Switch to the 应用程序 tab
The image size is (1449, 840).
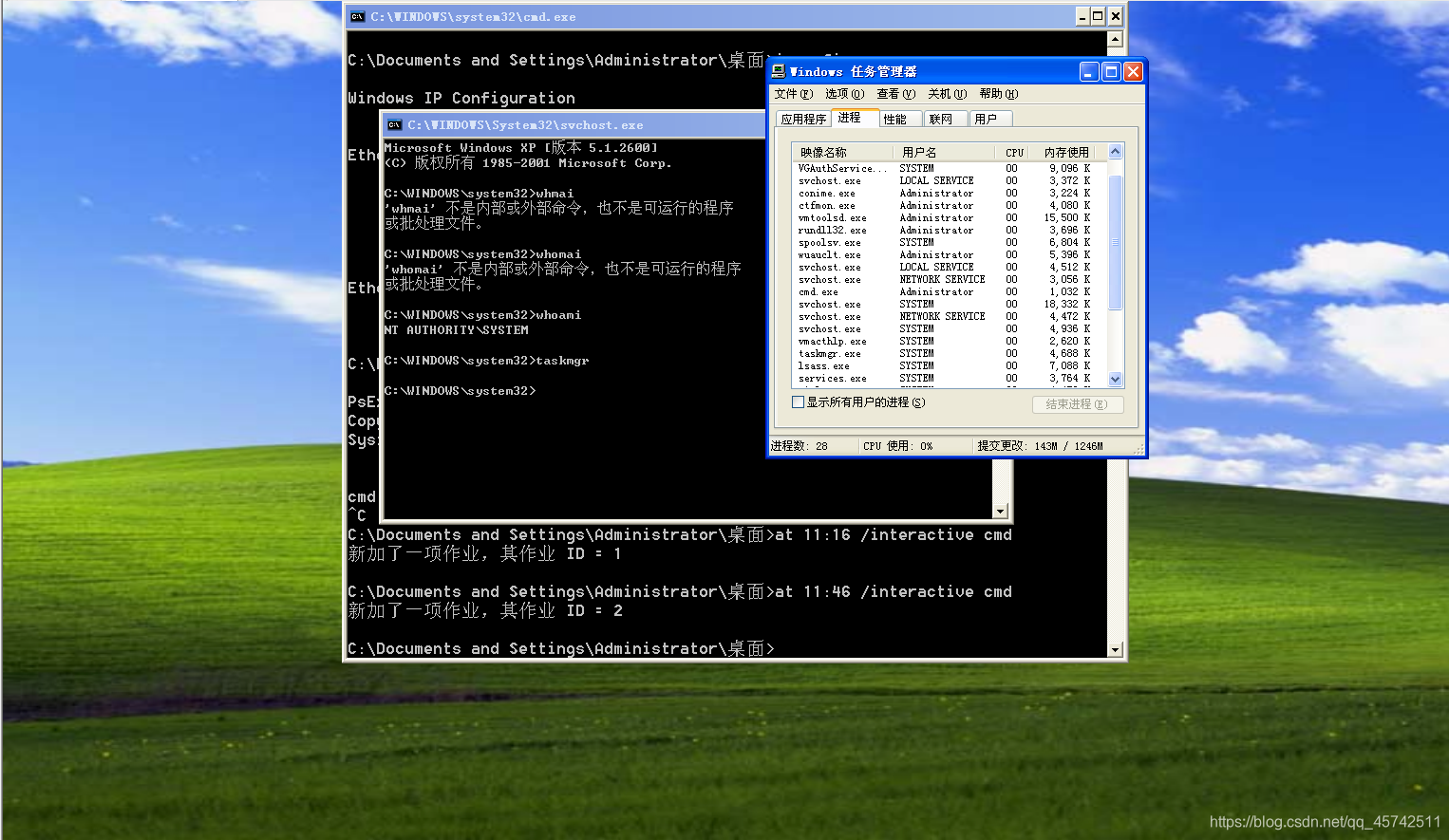pos(803,119)
